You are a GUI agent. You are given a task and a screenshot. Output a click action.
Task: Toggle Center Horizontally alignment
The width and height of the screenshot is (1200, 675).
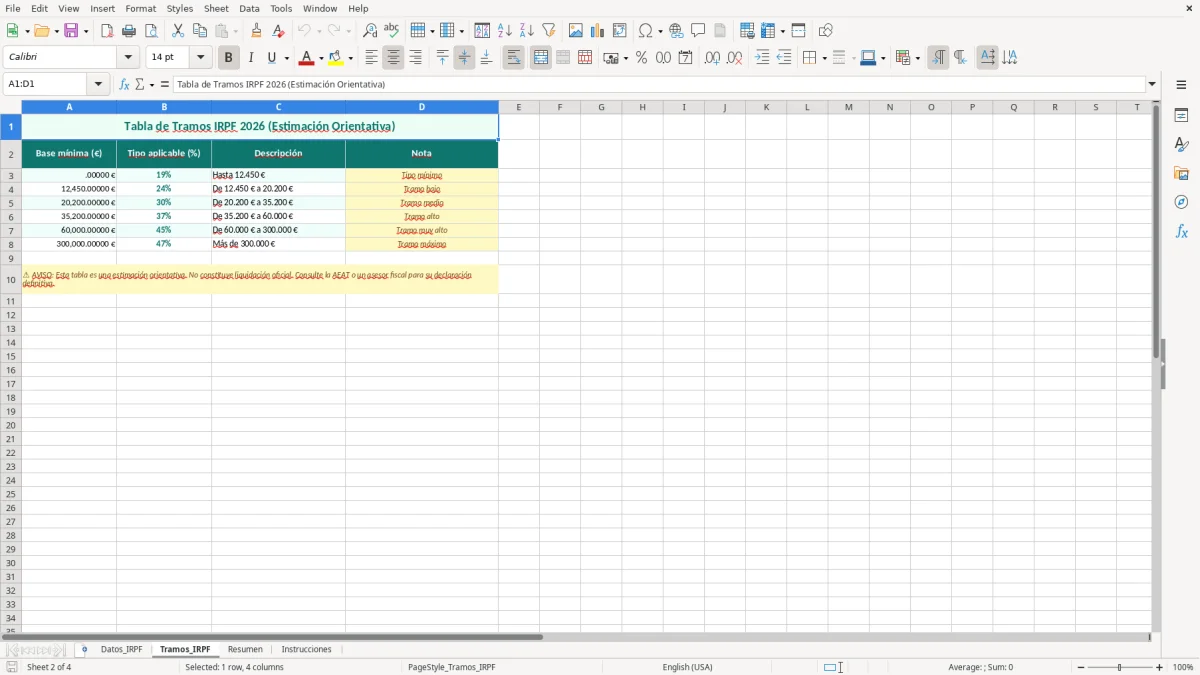tap(394, 58)
